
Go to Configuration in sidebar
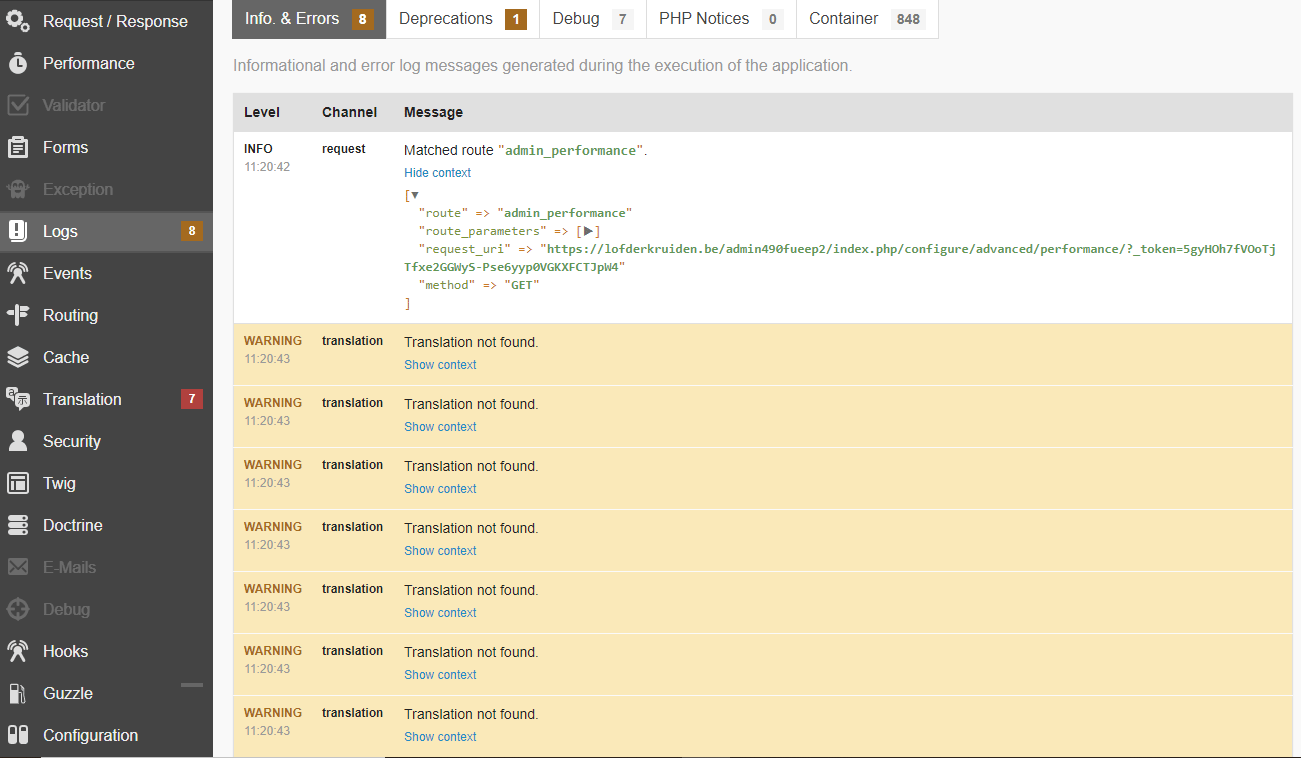90,735
